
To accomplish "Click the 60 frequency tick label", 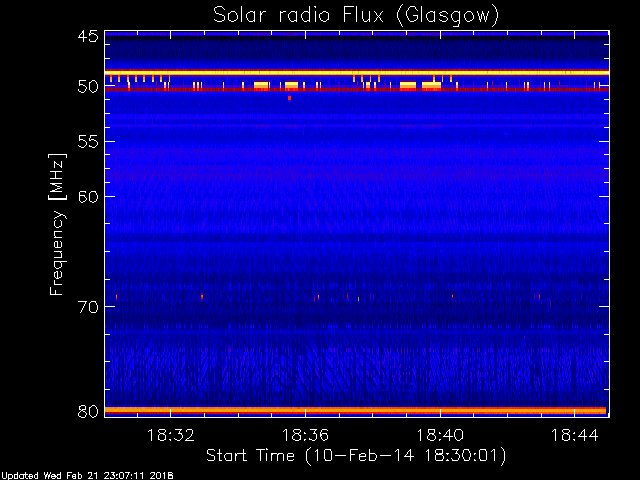I will [88, 197].
